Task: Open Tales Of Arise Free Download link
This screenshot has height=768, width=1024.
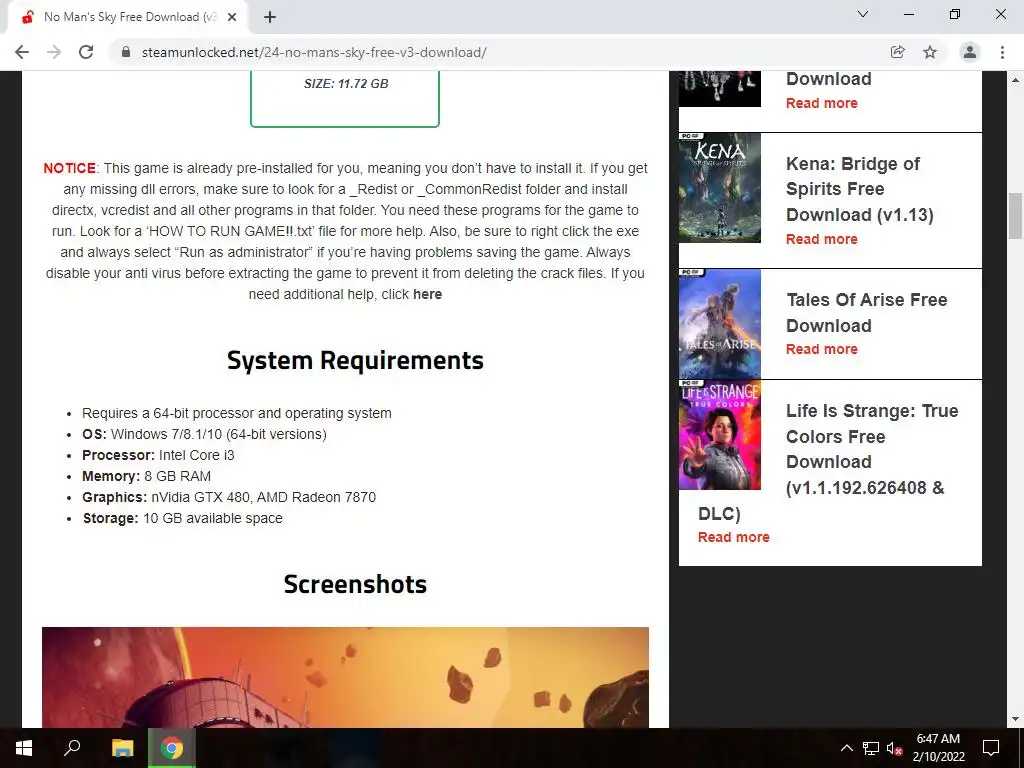Action: point(867,312)
